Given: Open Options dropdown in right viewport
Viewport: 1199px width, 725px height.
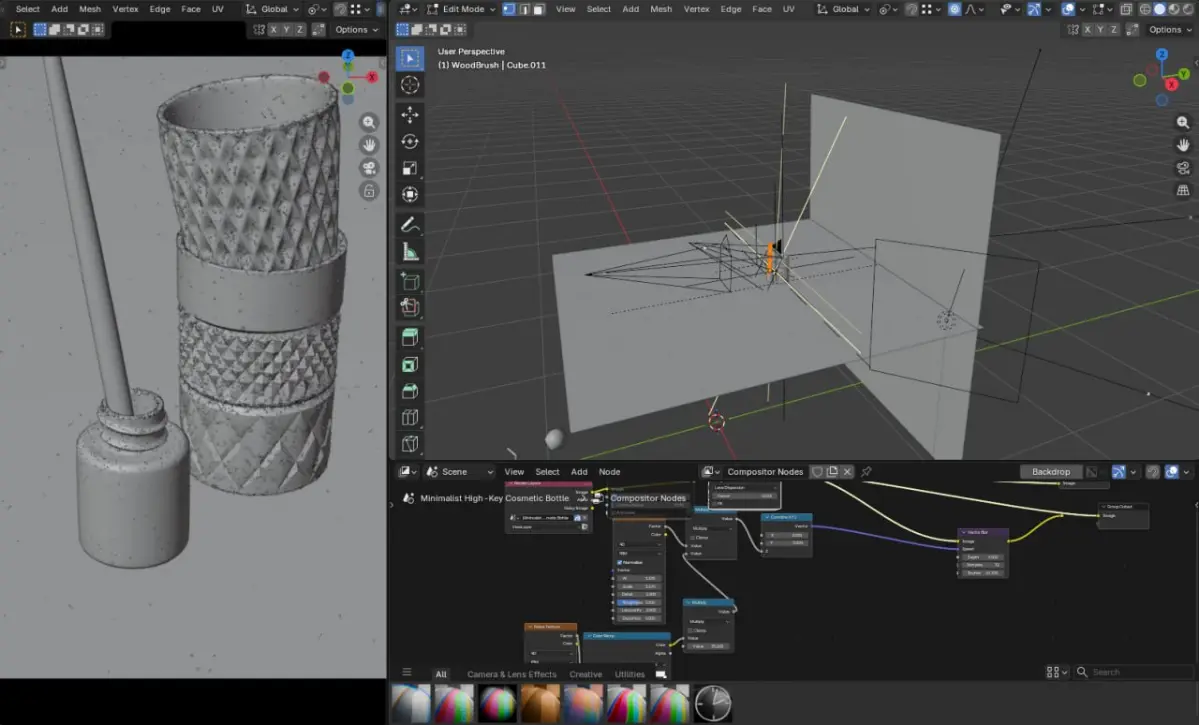Looking at the screenshot, I should pos(1170,30).
